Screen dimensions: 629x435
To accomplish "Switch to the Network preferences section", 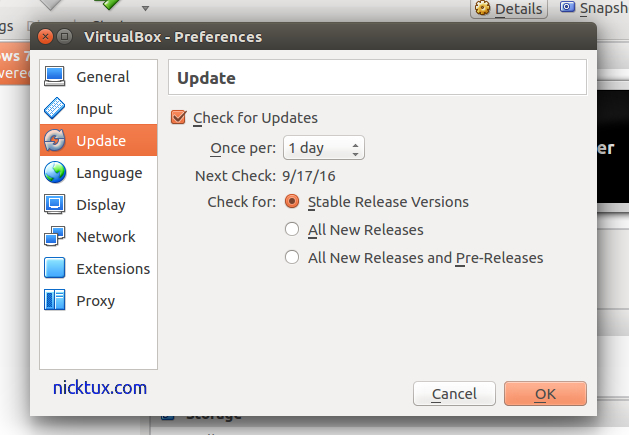I will pyautogui.click(x=105, y=237).
